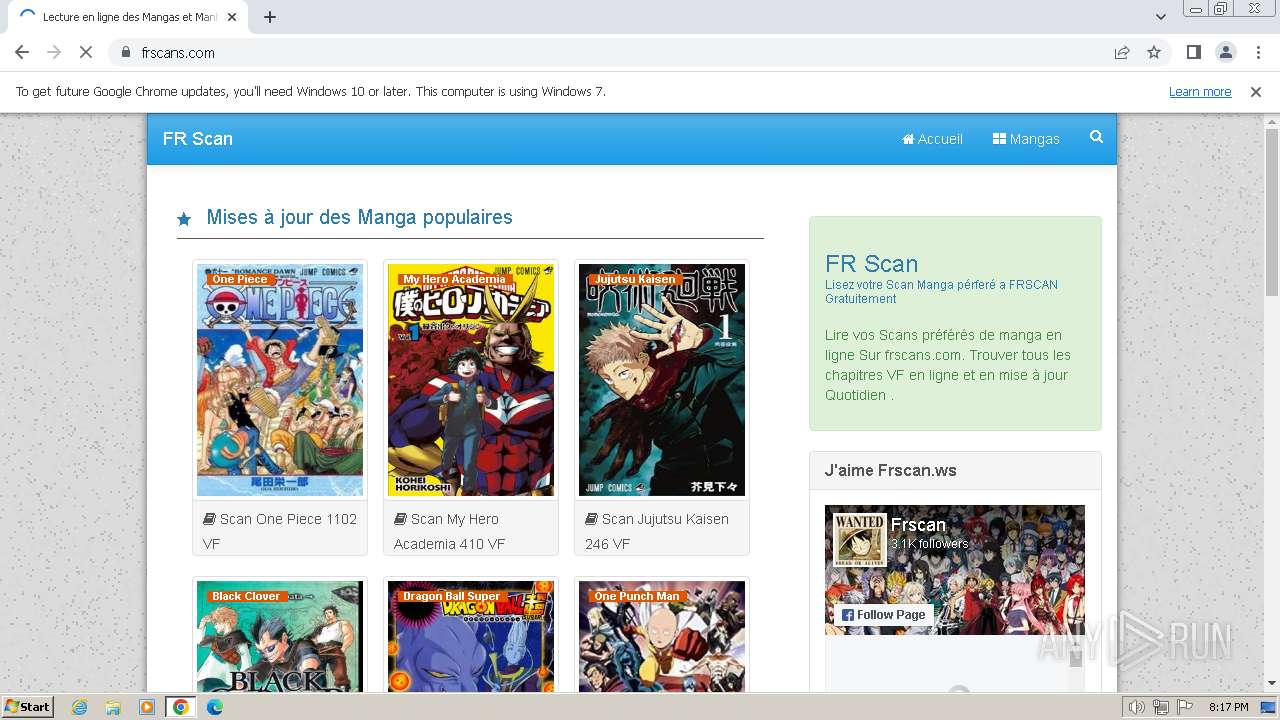Open the Learn more link

click(x=1200, y=92)
